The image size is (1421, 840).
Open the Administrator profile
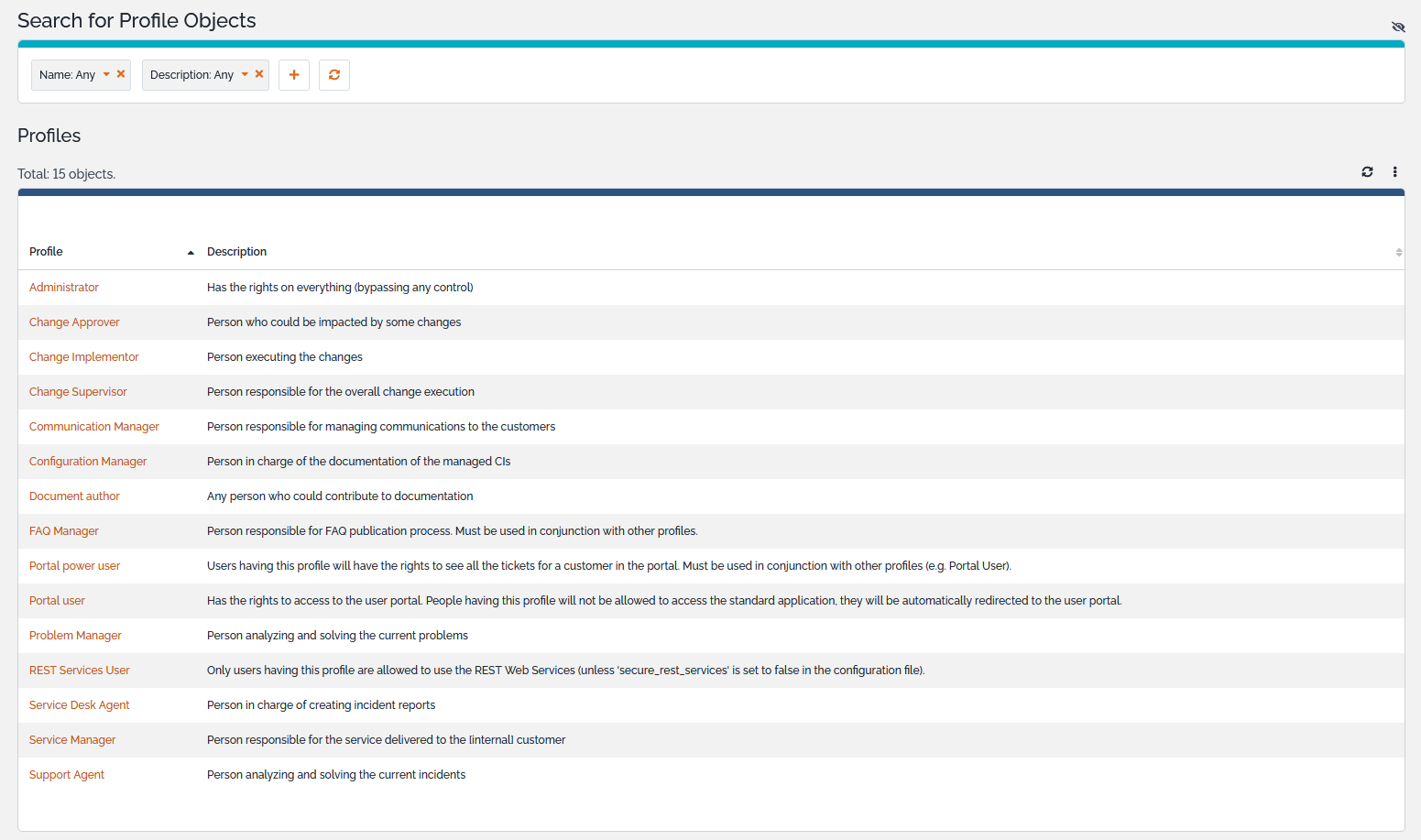tap(63, 288)
